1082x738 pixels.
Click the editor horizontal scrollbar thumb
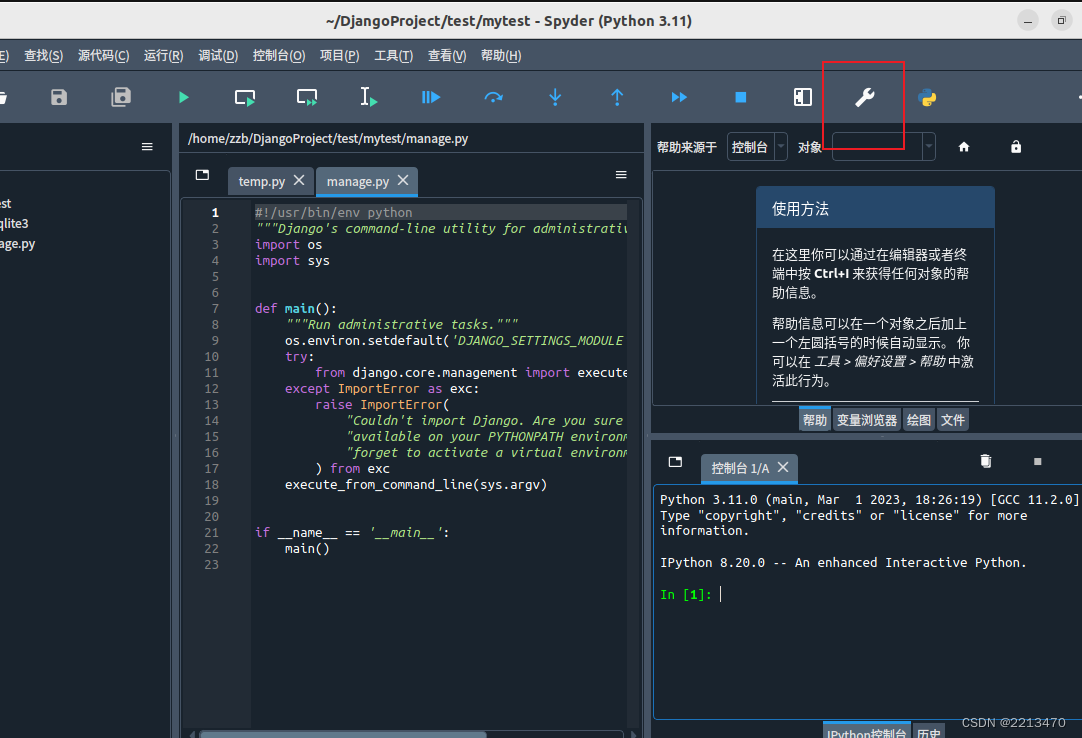[343, 735]
